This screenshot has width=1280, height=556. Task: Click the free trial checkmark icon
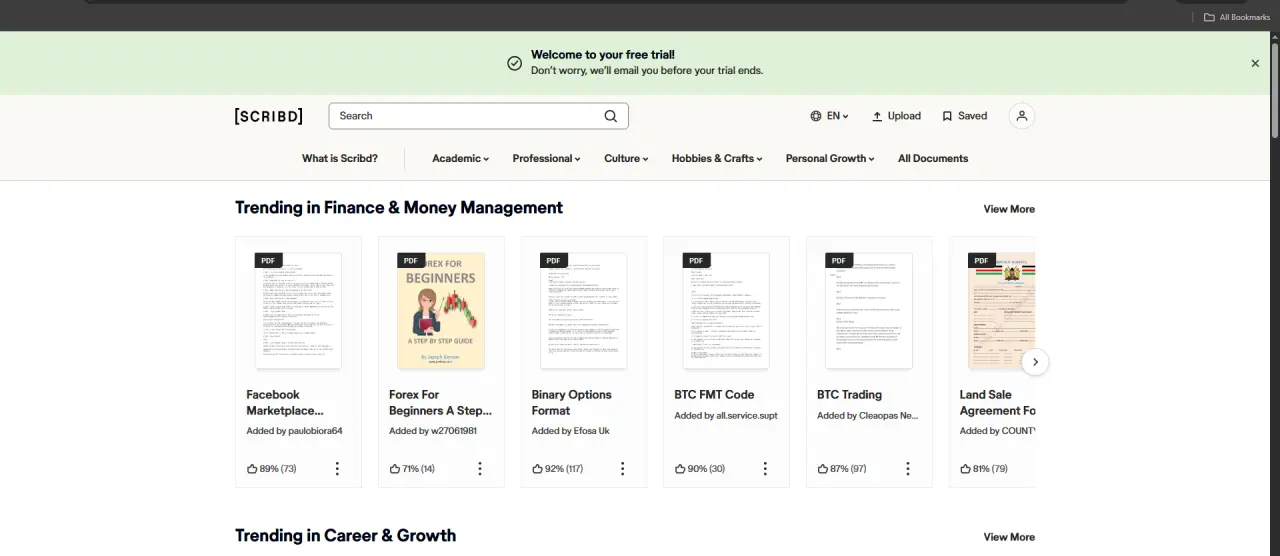pos(514,63)
